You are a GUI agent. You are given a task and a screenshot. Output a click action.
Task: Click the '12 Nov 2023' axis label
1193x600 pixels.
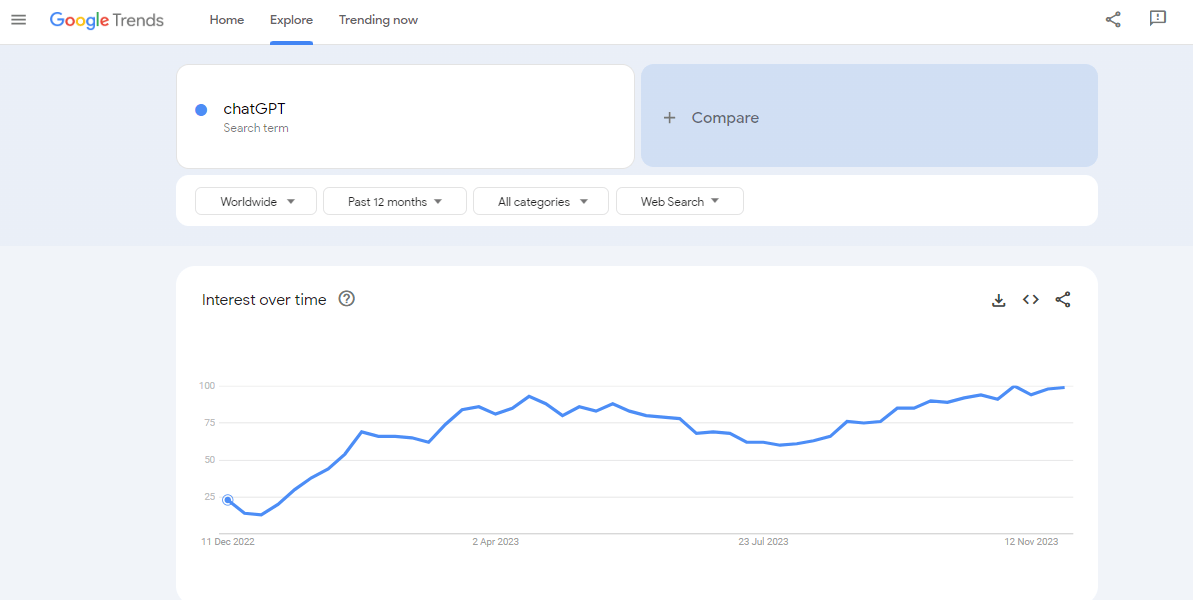1031,542
